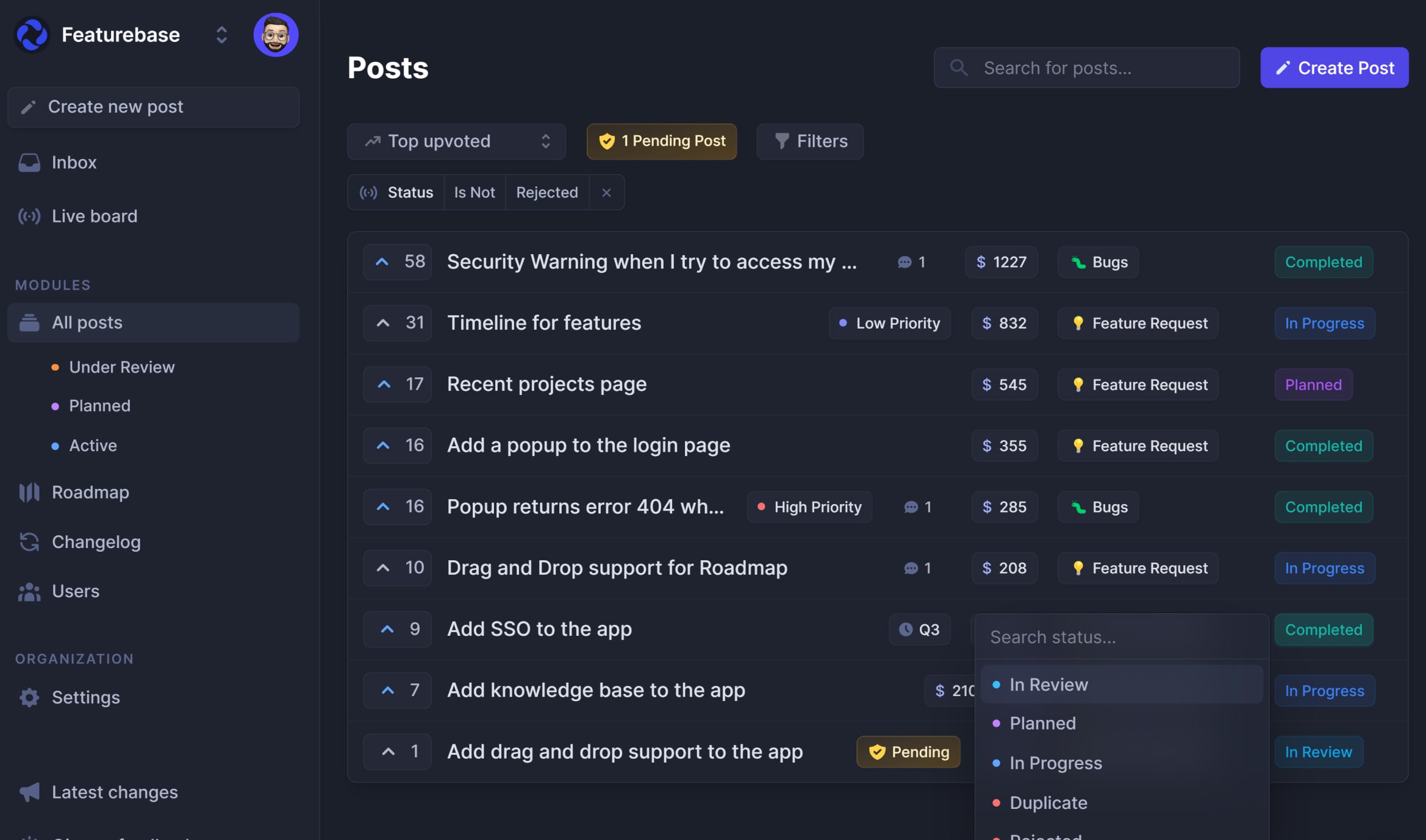
Task: Open the workspace switcher arrows beside Featurebase
Action: [x=221, y=35]
